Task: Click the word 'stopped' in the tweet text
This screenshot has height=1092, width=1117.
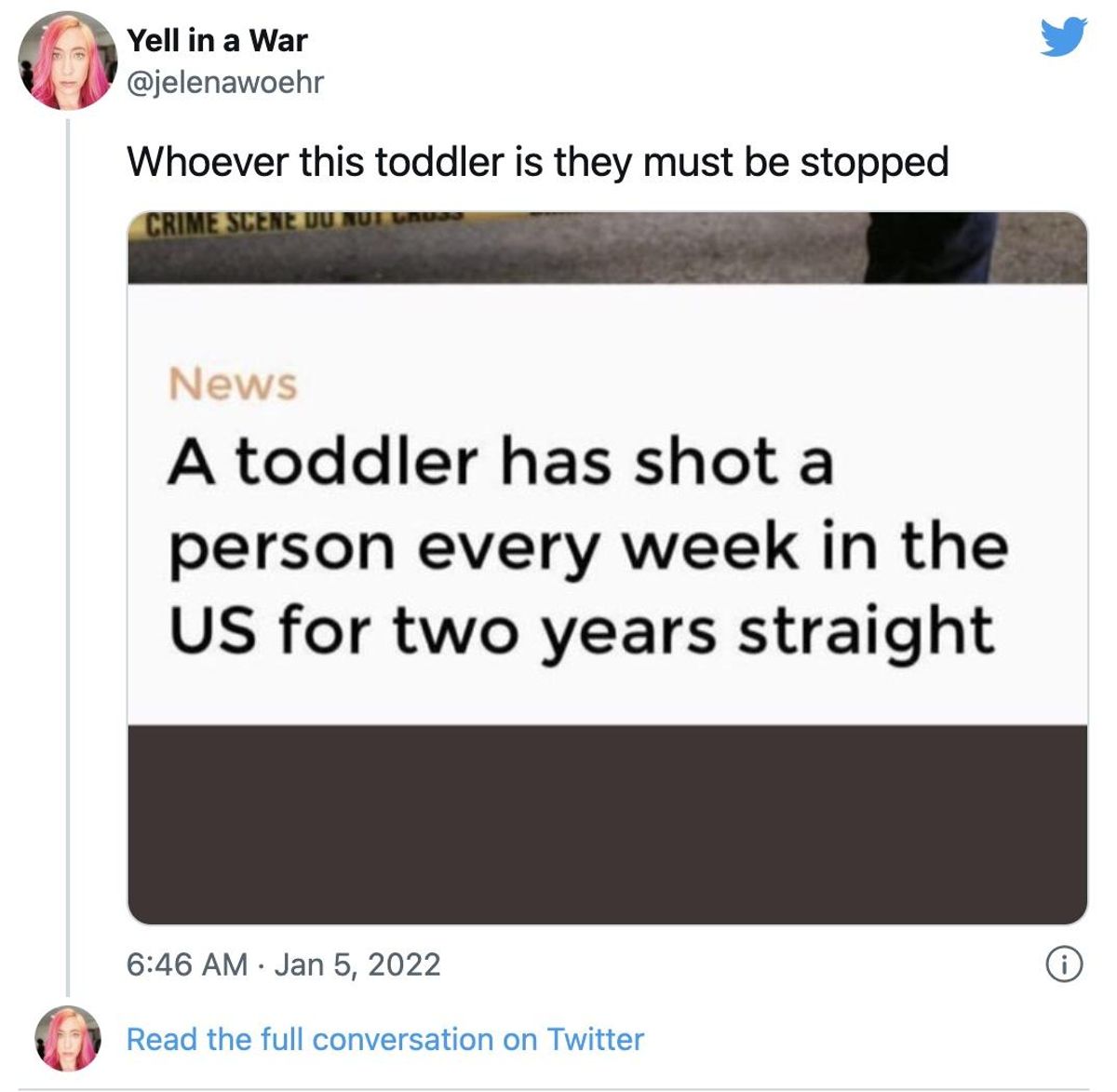Action: point(874,162)
